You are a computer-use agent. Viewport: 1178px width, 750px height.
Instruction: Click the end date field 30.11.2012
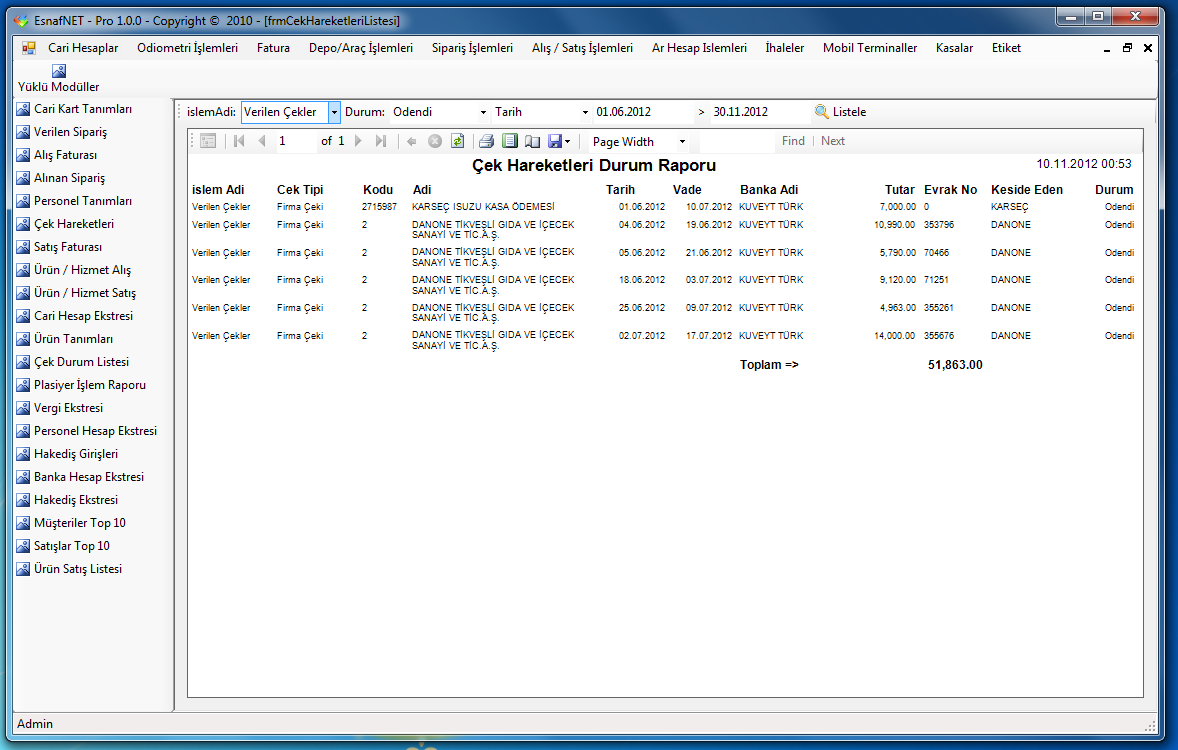(x=759, y=112)
